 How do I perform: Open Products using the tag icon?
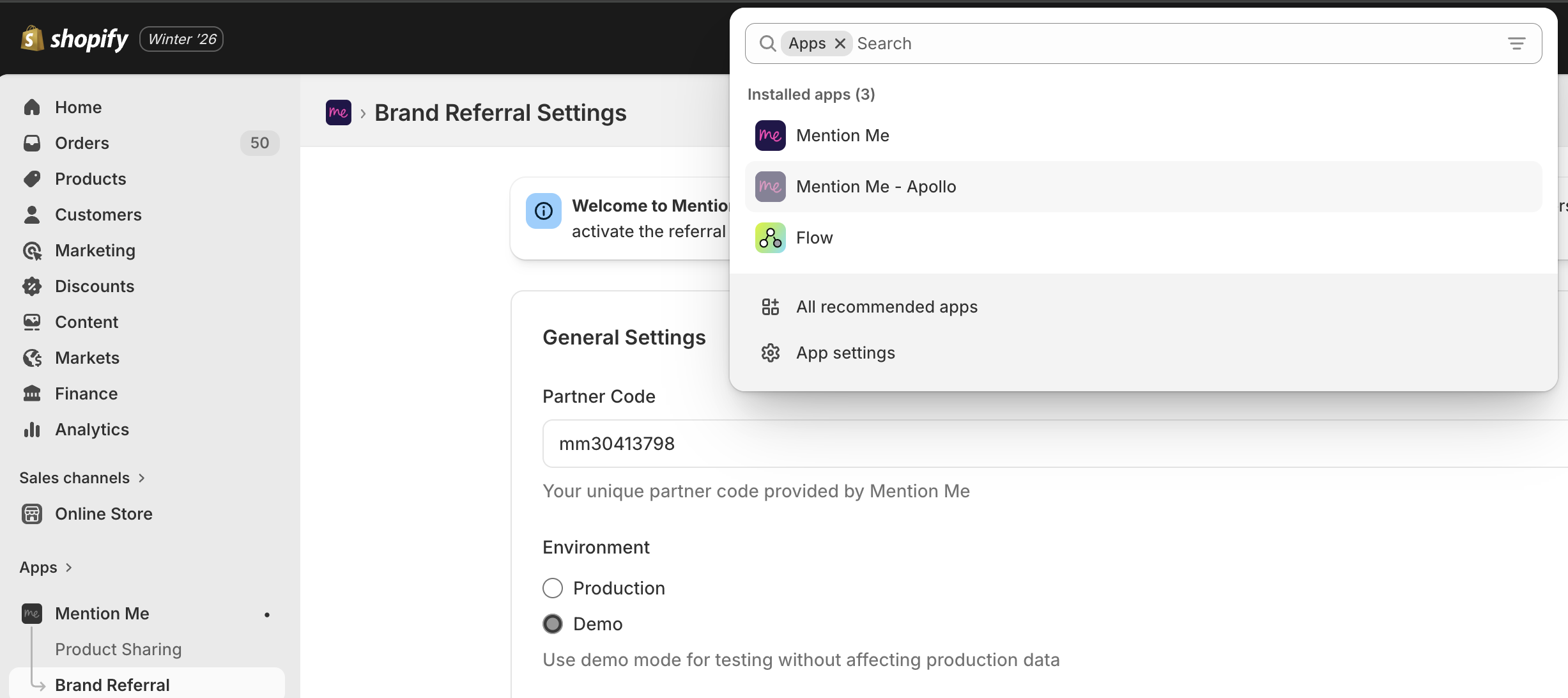coord(33,178)
